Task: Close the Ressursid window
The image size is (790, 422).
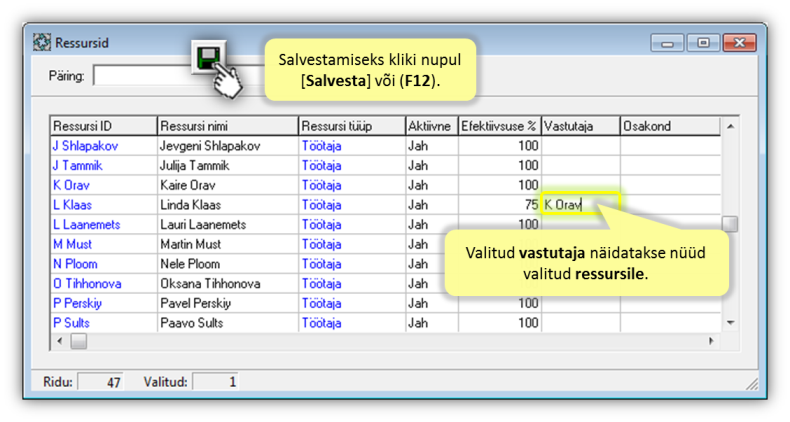Action: (x=739, y=43)
